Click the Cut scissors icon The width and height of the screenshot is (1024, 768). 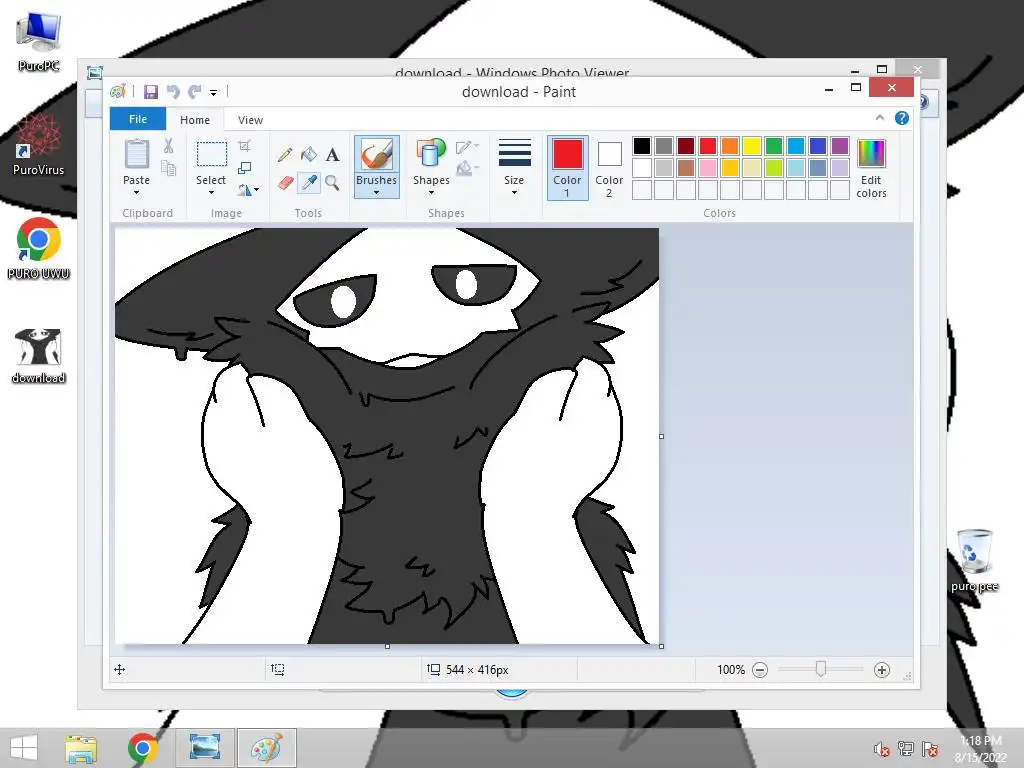(x=168, y=146)
